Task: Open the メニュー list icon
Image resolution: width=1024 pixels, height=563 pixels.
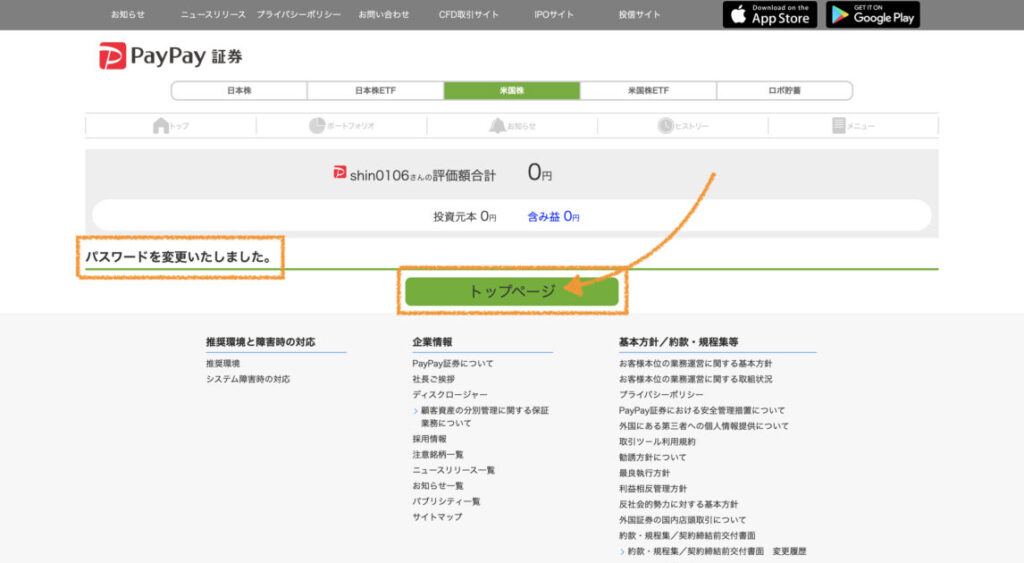Action: click(839, 126)
